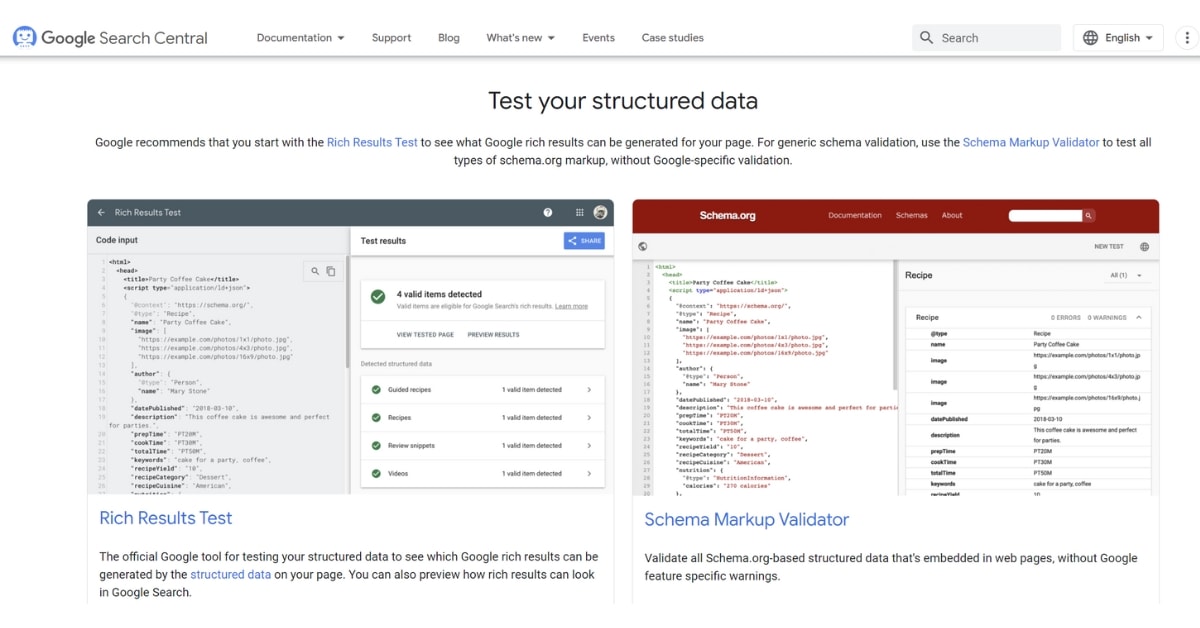Follow the Rich Results Test inline link
This screenshot has height=628, width=1200.
pyautogui.click(x=372, y=142)
